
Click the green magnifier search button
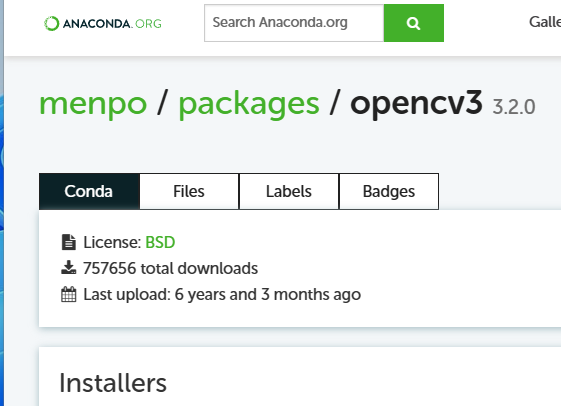coord(414,23)
